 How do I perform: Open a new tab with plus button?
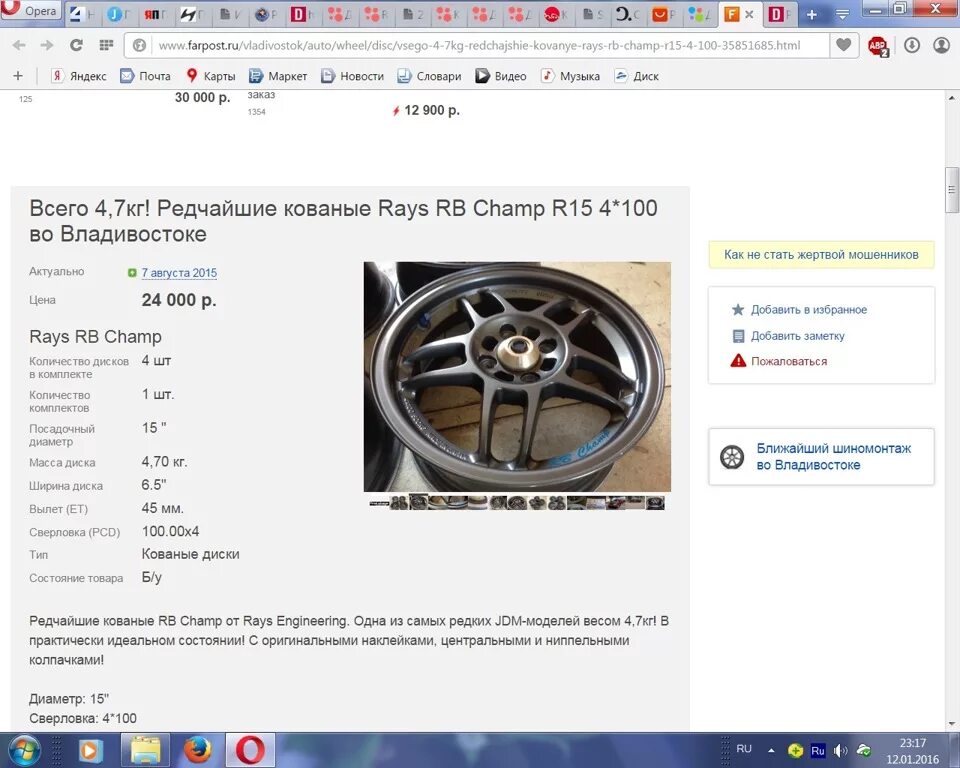point(812,14)
